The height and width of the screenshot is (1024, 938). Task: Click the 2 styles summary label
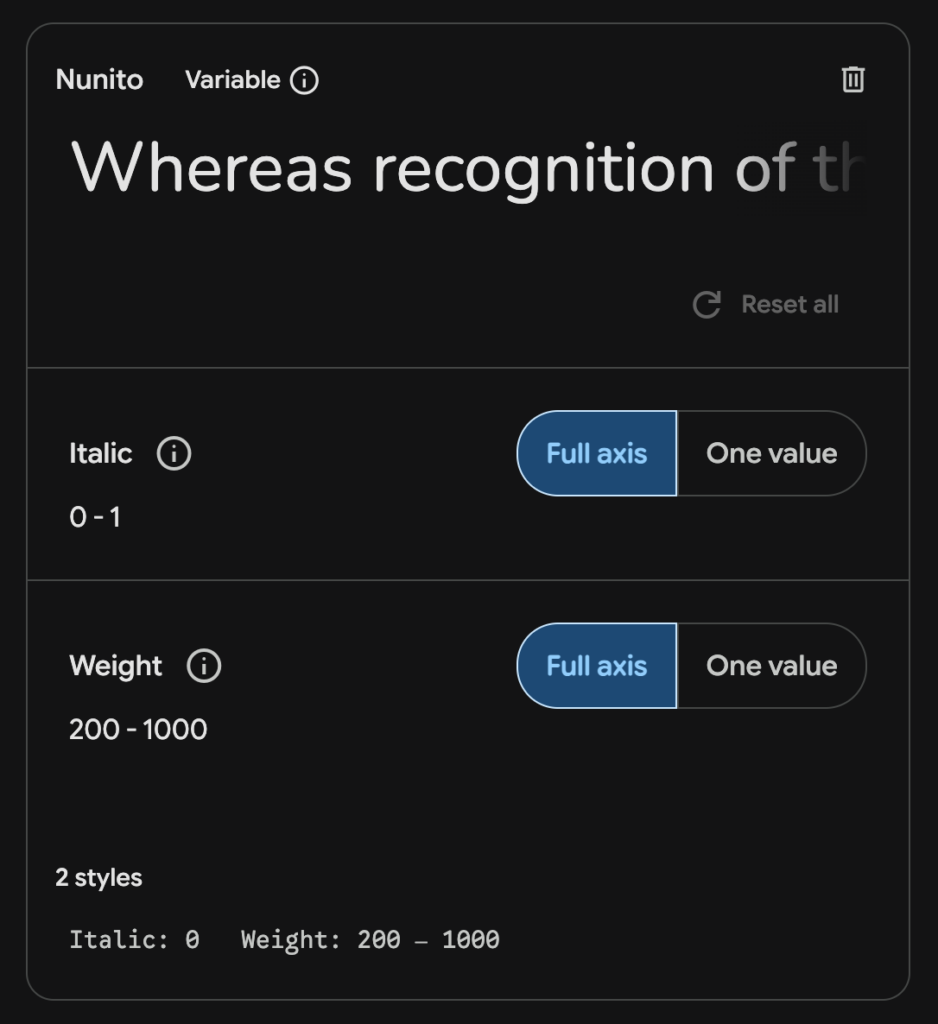tap(100, 877)
